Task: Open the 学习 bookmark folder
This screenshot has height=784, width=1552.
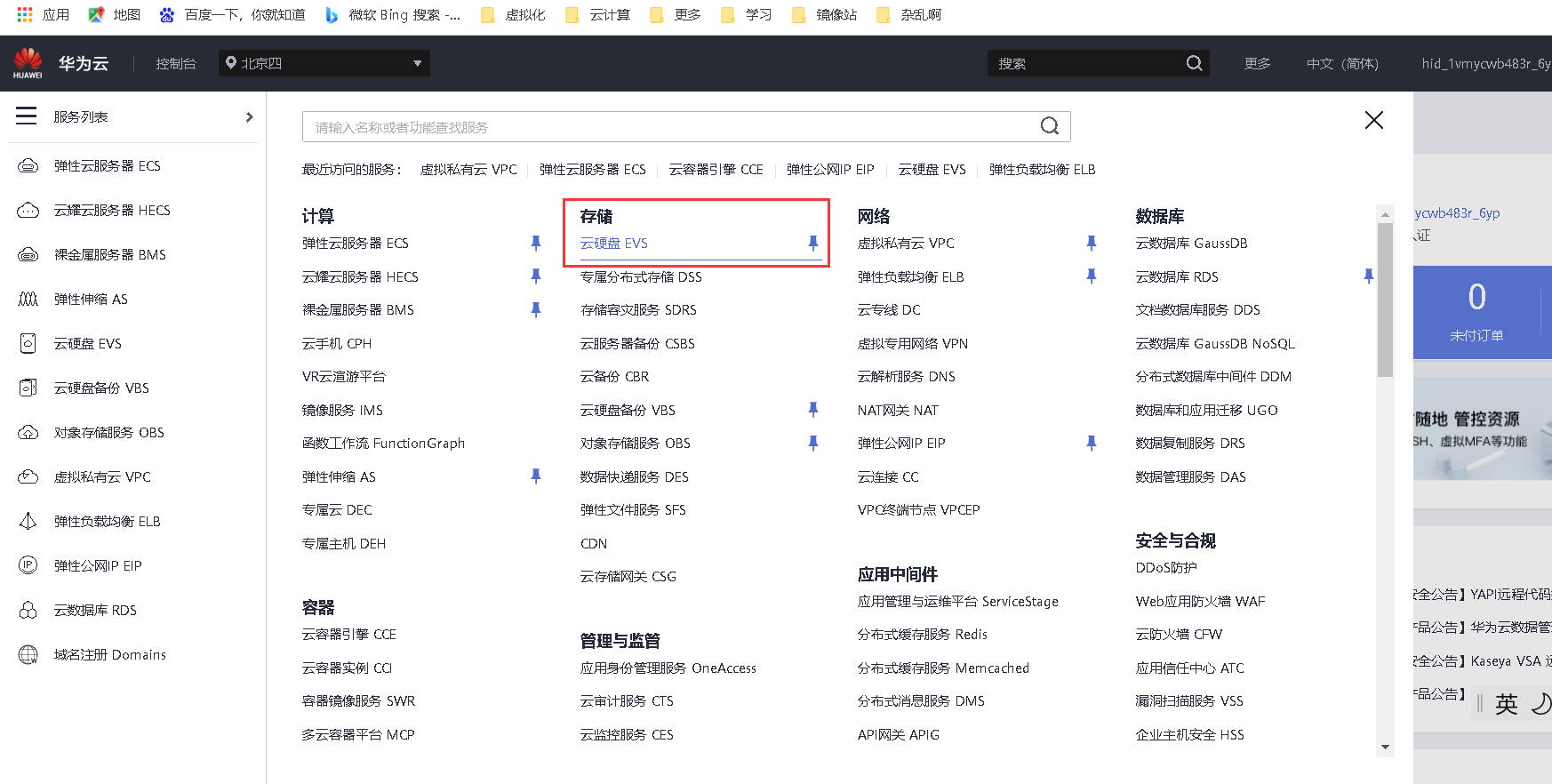Action: point(747,14)
